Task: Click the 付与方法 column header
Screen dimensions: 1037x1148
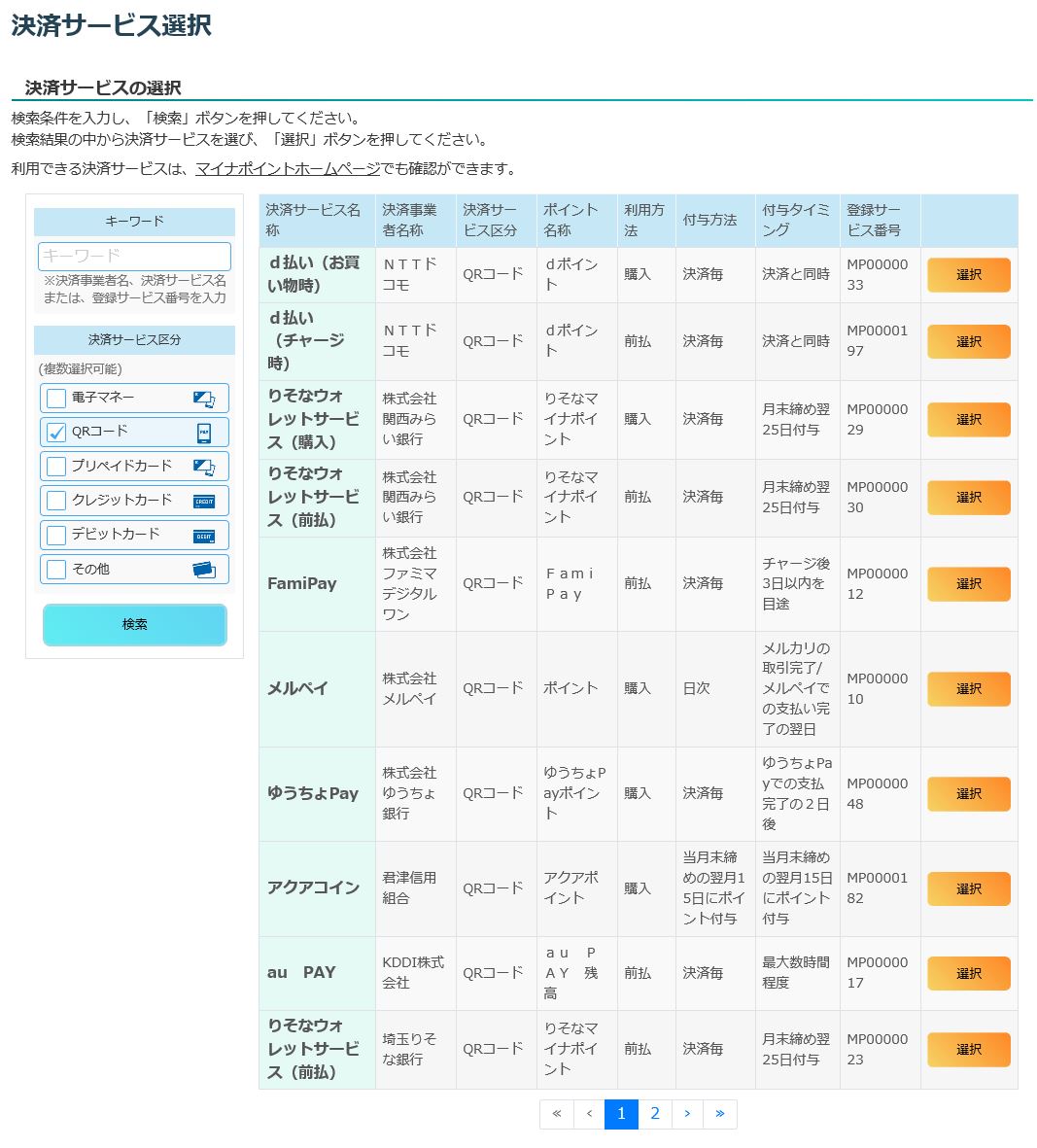Action: pos(715,221)
